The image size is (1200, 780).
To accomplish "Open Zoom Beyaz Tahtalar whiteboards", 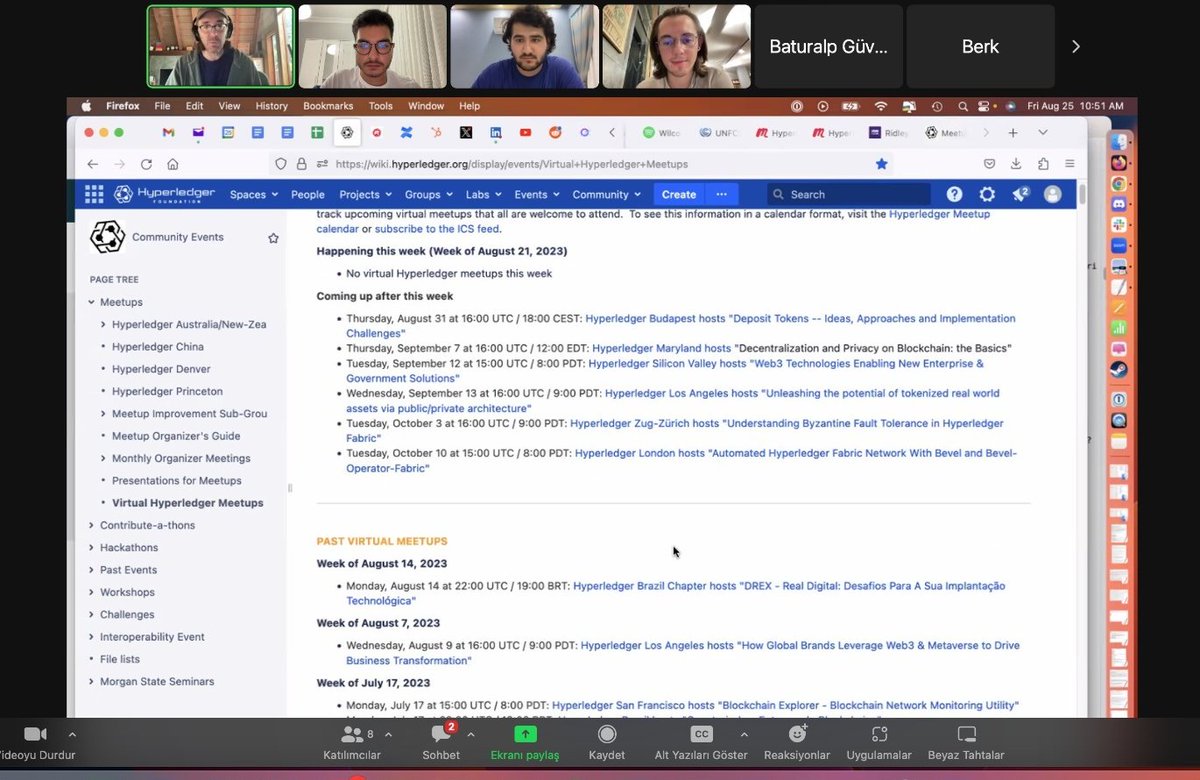I will point(966,741).
